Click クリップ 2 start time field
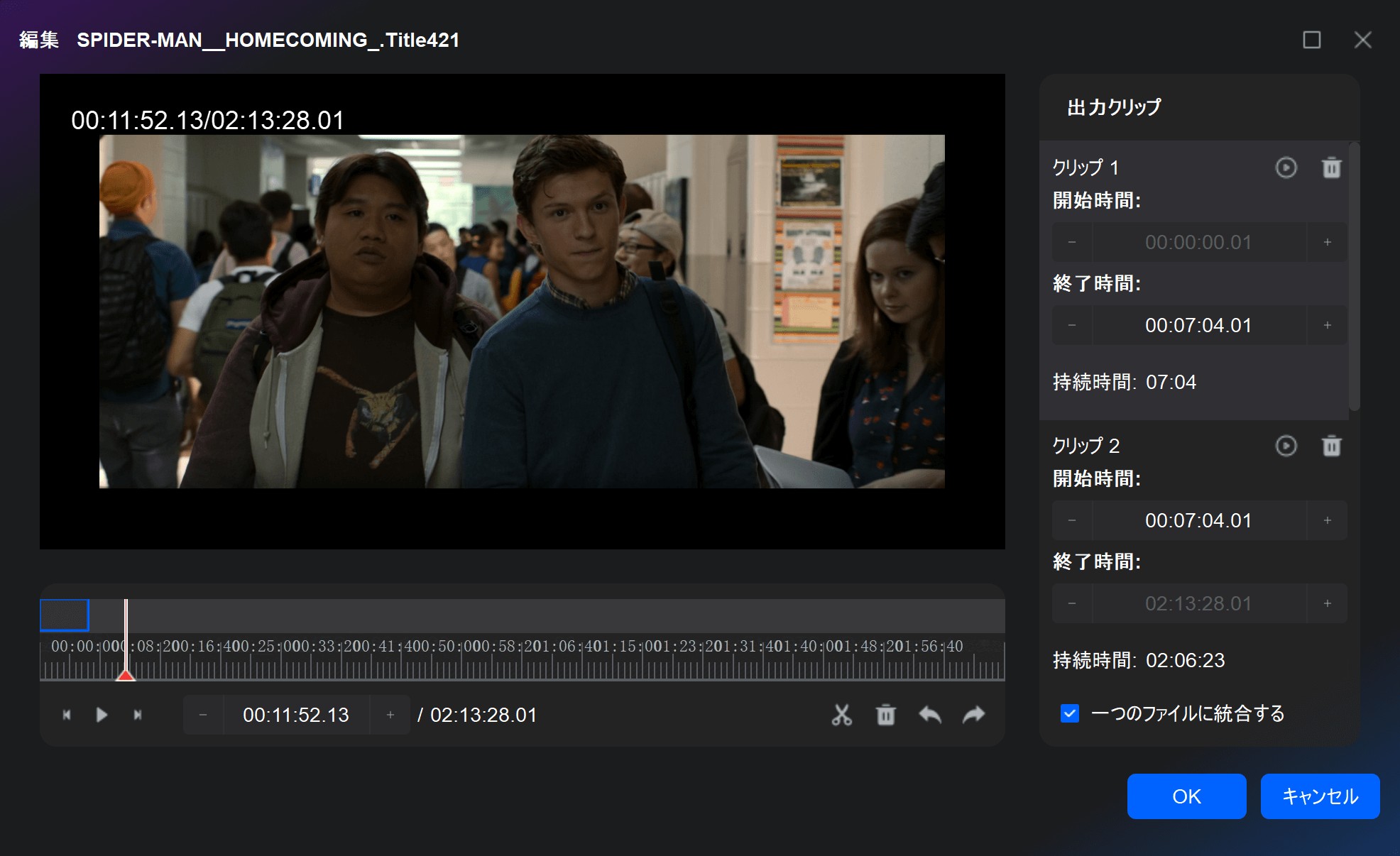 [1199, 520]
